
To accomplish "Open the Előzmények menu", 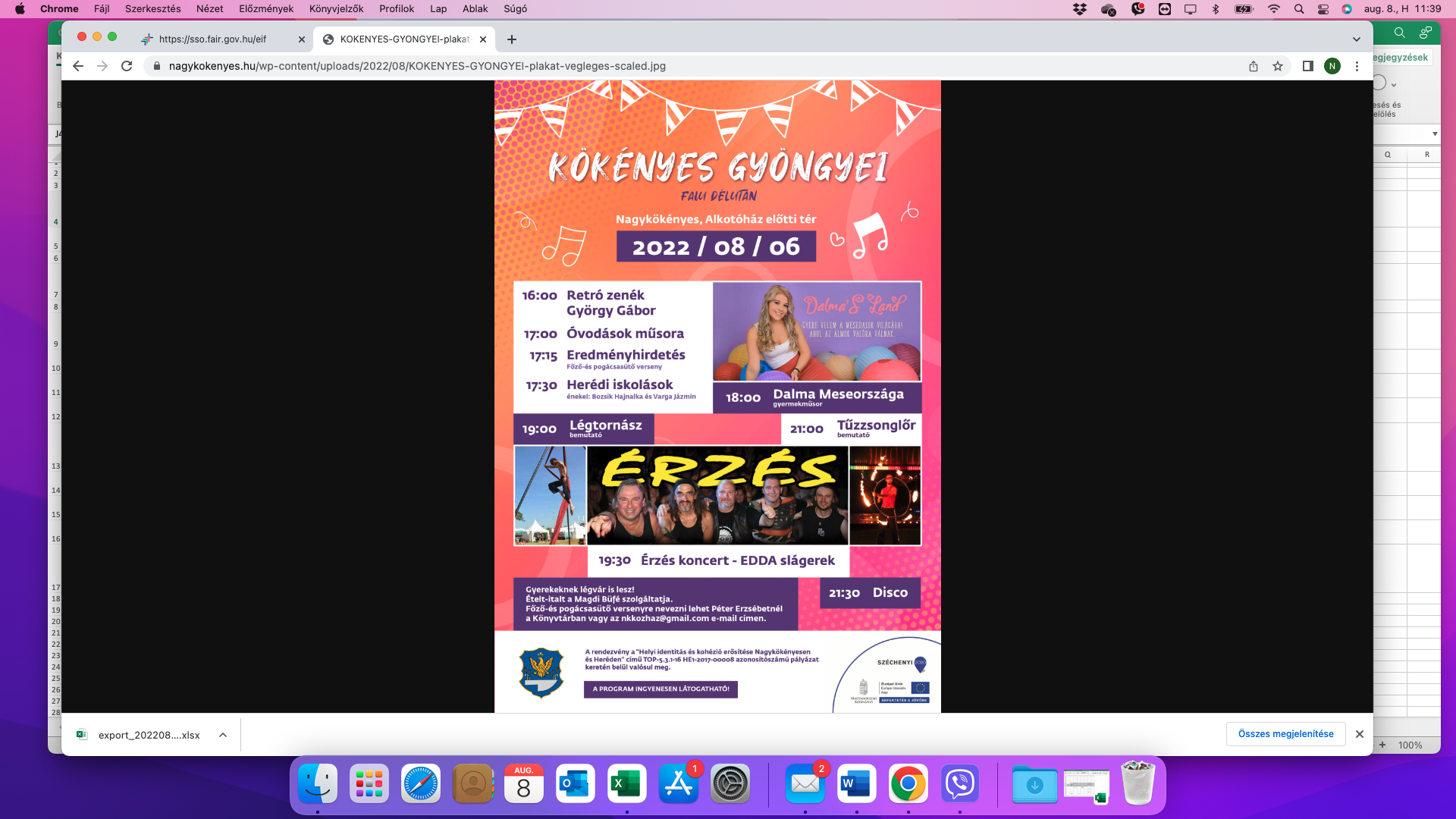I will [x=266, y=8].
